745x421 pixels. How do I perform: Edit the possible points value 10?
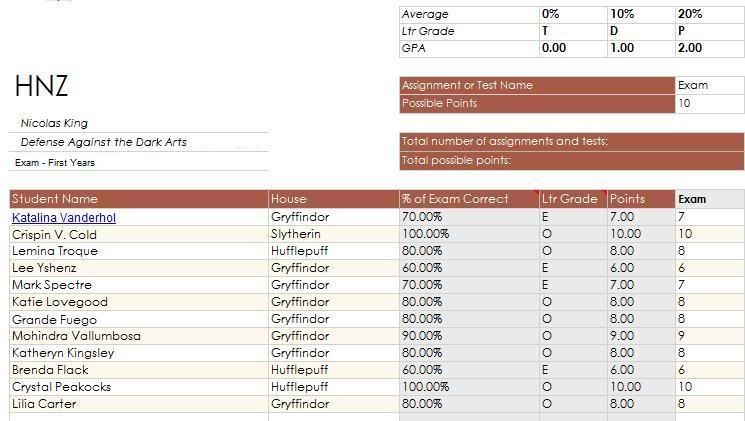[x=710, y=104]
